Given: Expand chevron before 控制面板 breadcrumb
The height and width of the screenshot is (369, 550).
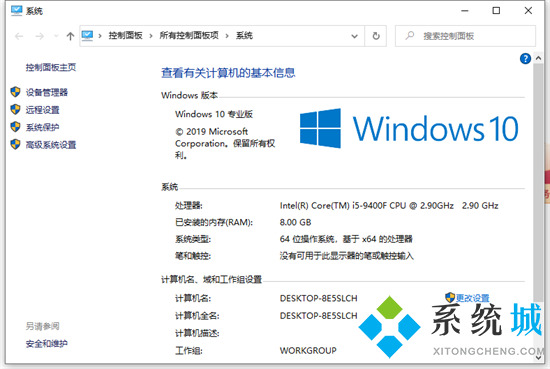Looking at the screenshot, I should 100,36.
